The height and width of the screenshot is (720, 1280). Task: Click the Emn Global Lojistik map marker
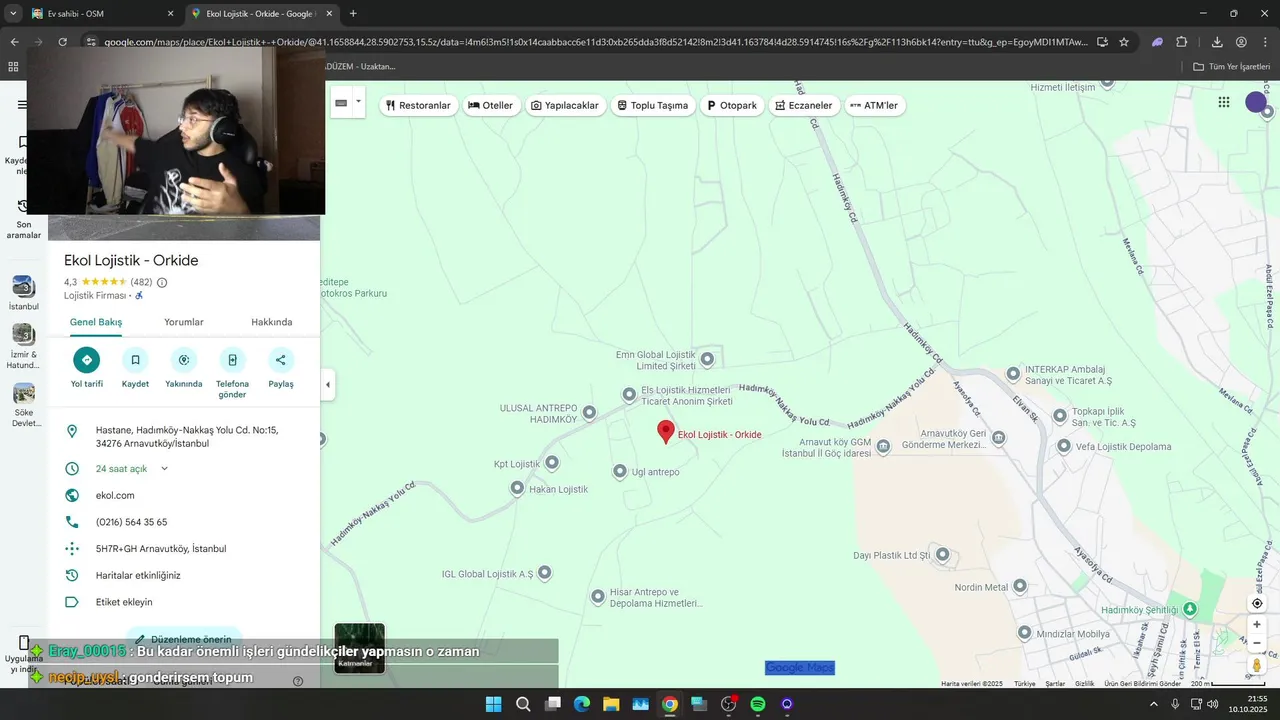point(707,358)
